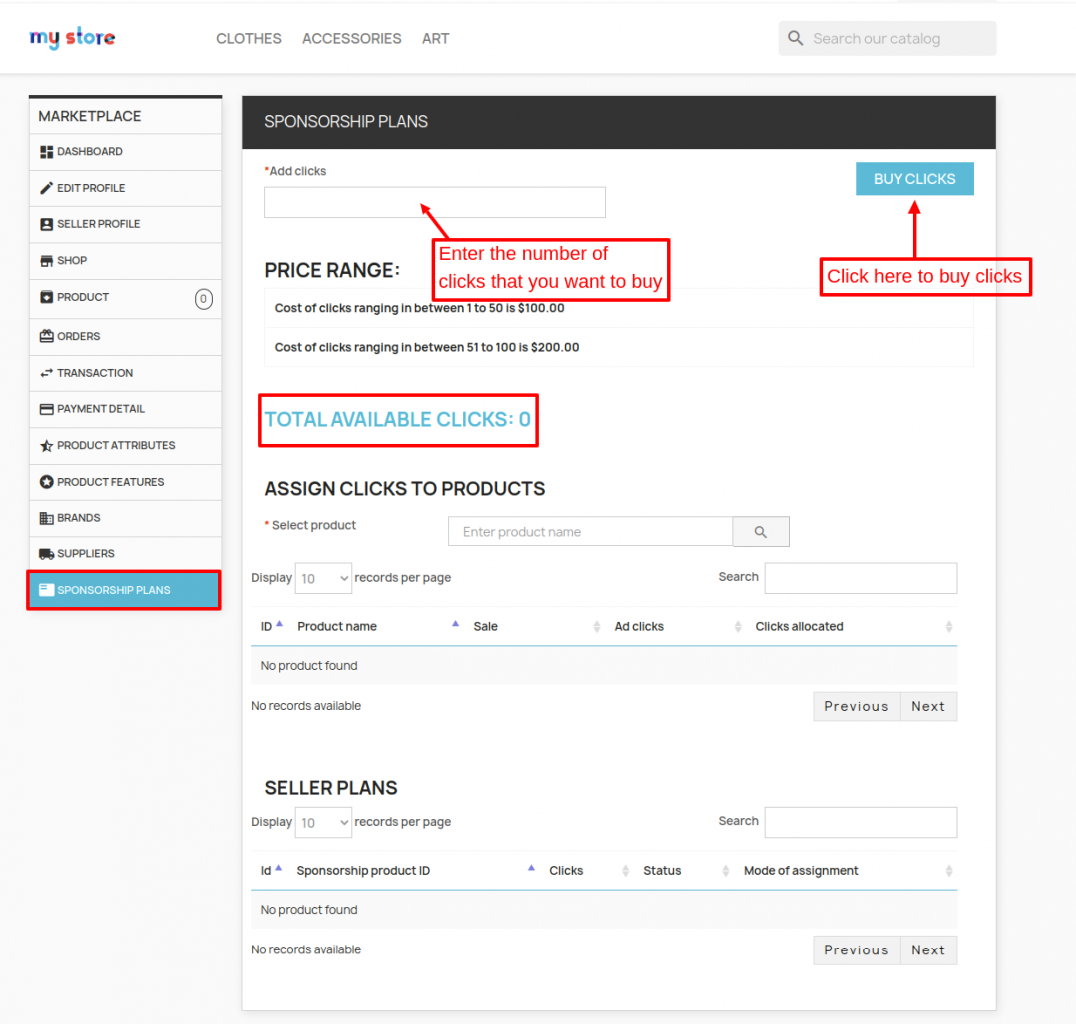Click the Transaction arrows icon
The image size is (1076, 1024).
(46, 373)
